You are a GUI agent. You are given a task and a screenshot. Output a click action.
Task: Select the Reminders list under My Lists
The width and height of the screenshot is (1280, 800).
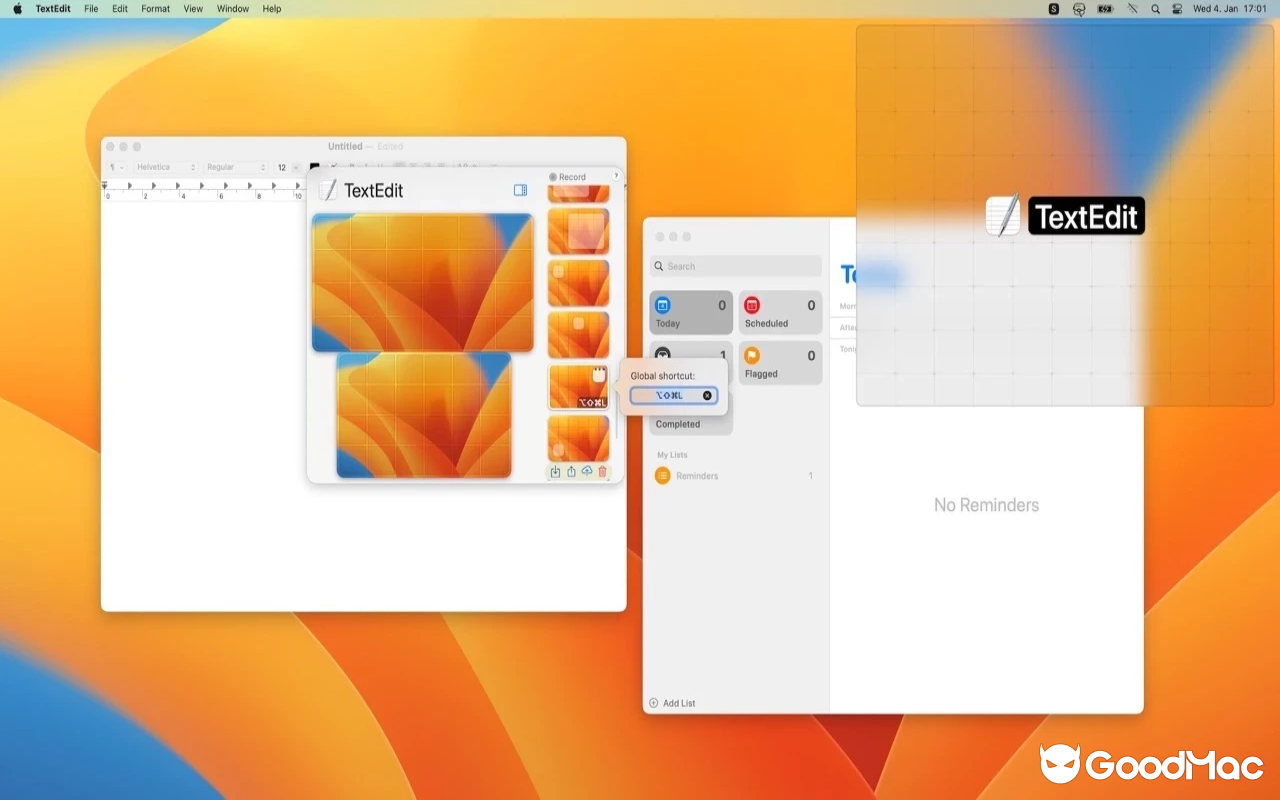click(x=698, y=475)
